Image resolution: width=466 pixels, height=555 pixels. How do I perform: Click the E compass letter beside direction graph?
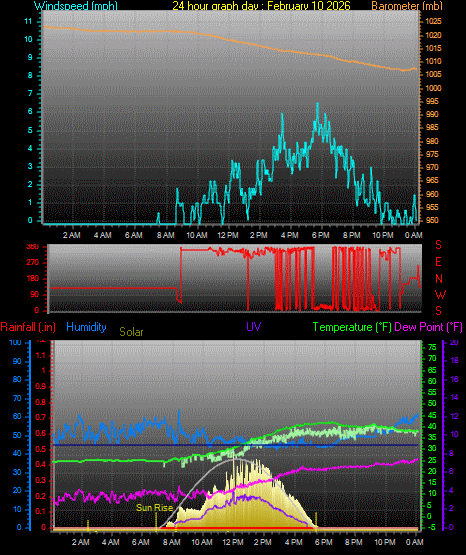pyautogui.click(x=438, y=262)
